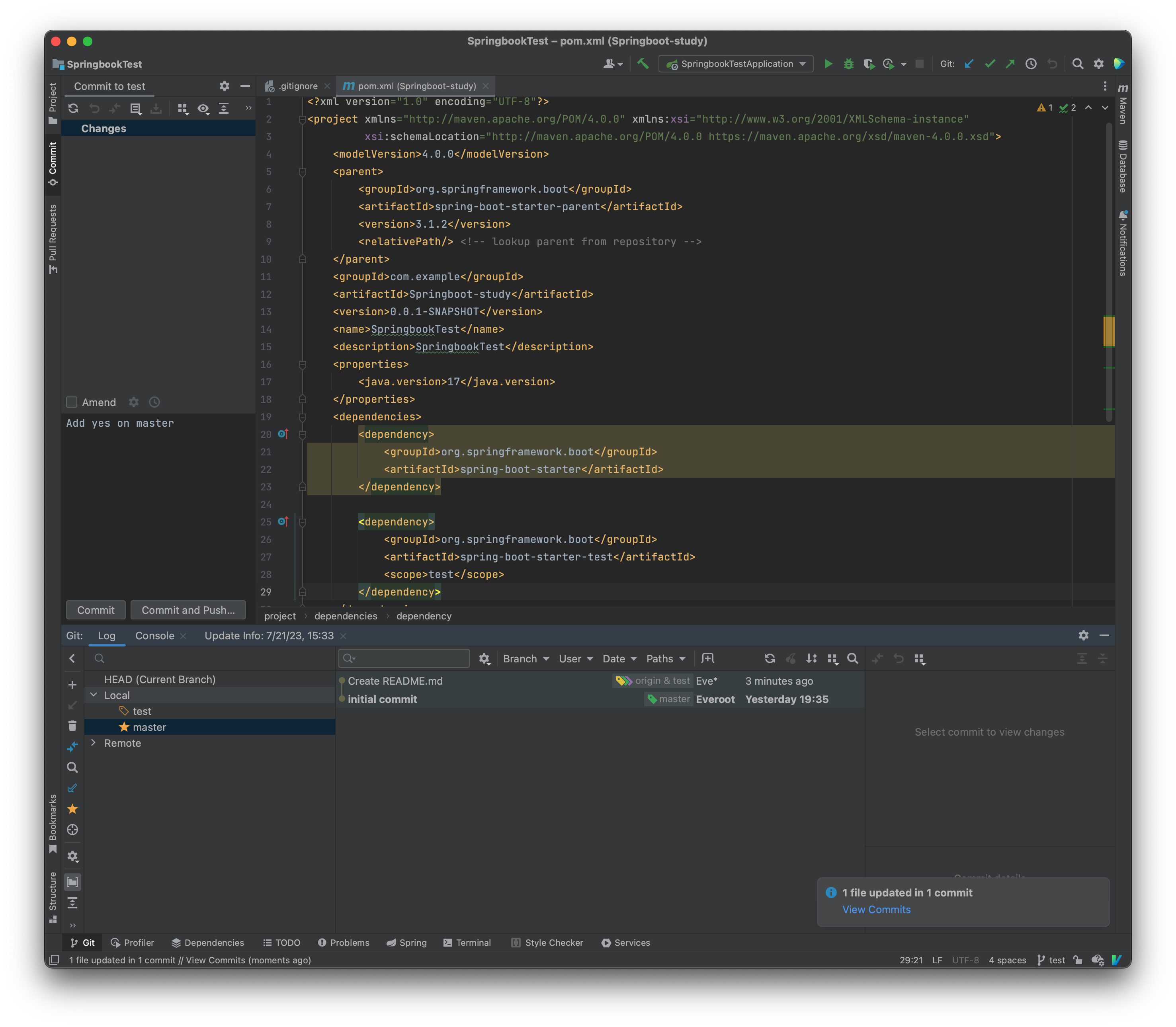Select the test branch in tree
Screen dimensions: 1176x1027
pyautogui.click(x=142, y=711)
